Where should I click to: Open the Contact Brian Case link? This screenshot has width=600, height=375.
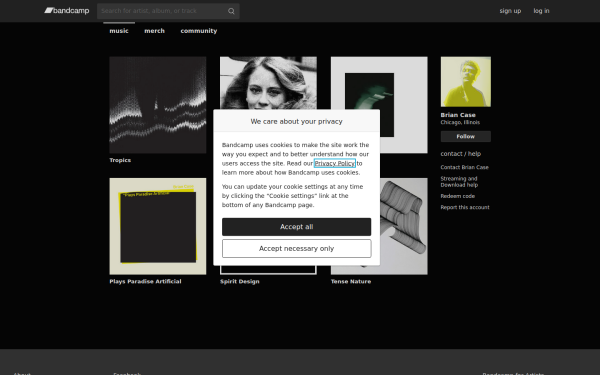pos(465,167)
